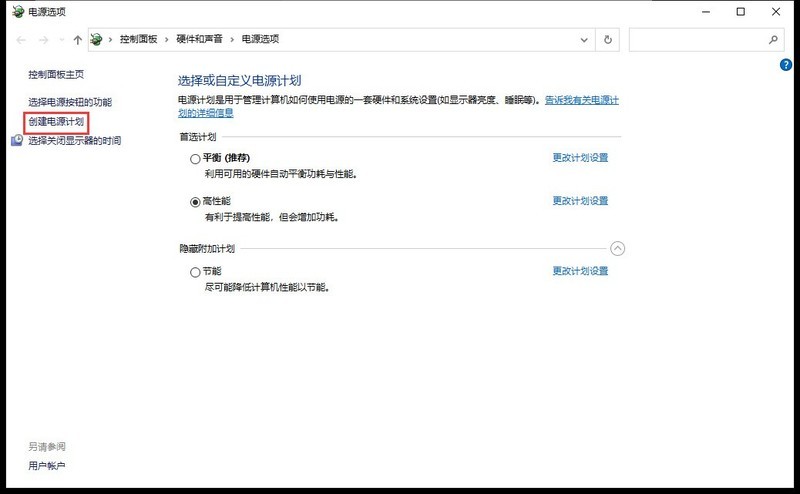Open 控制面板 in the breadcrumb
Viewport: 800px width, 494px height.
tap(138, 39)
